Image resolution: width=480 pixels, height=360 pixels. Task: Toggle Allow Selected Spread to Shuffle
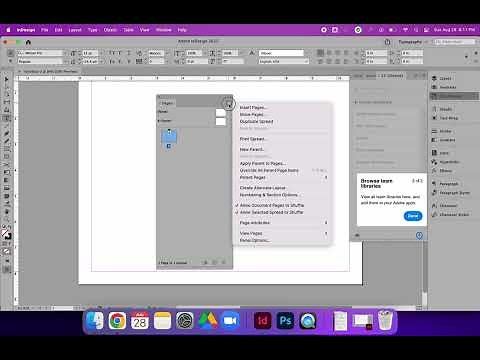[272, 212]
